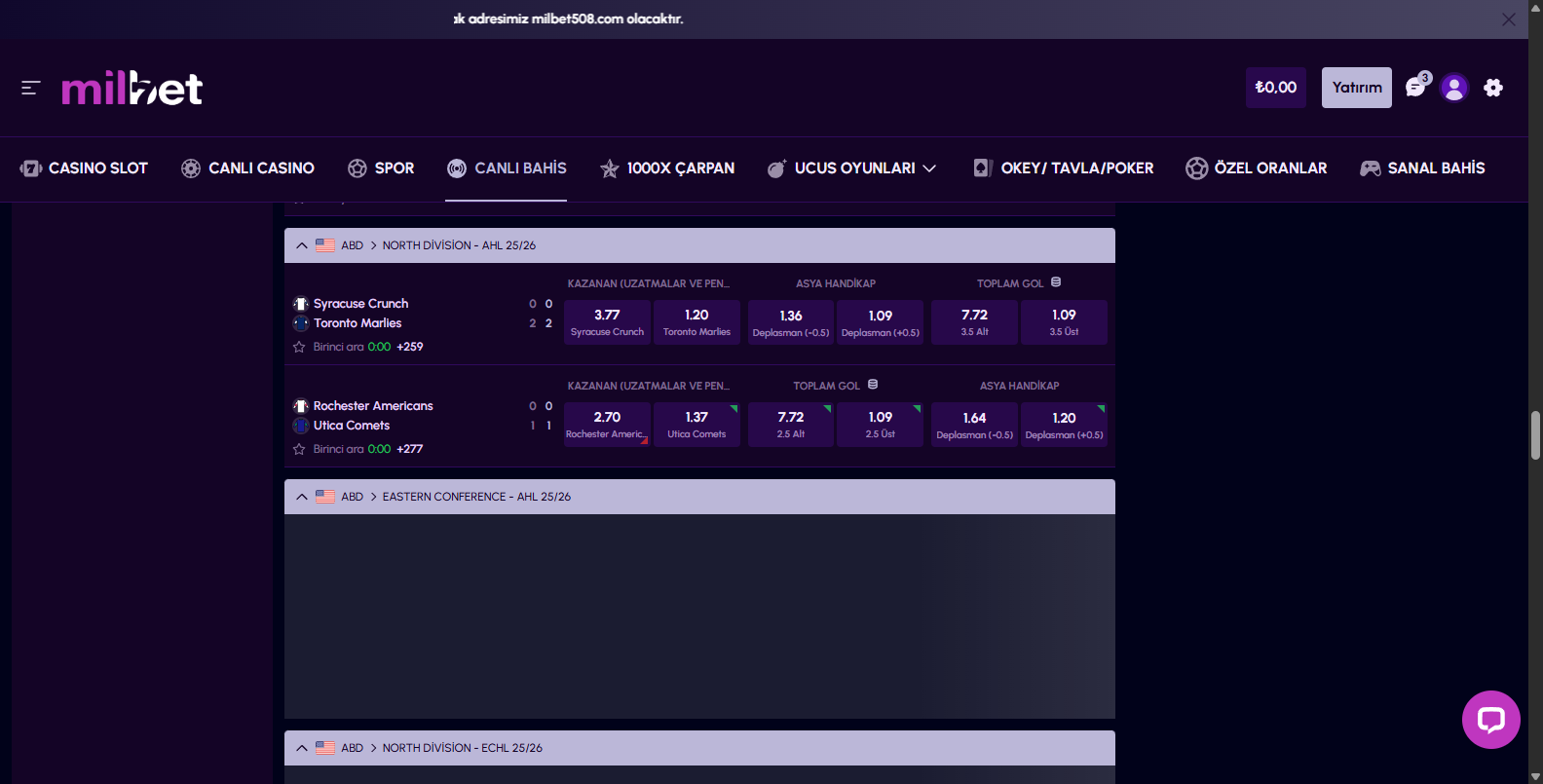Bet on Utica Comets at 1.37

tap(696, 425)
